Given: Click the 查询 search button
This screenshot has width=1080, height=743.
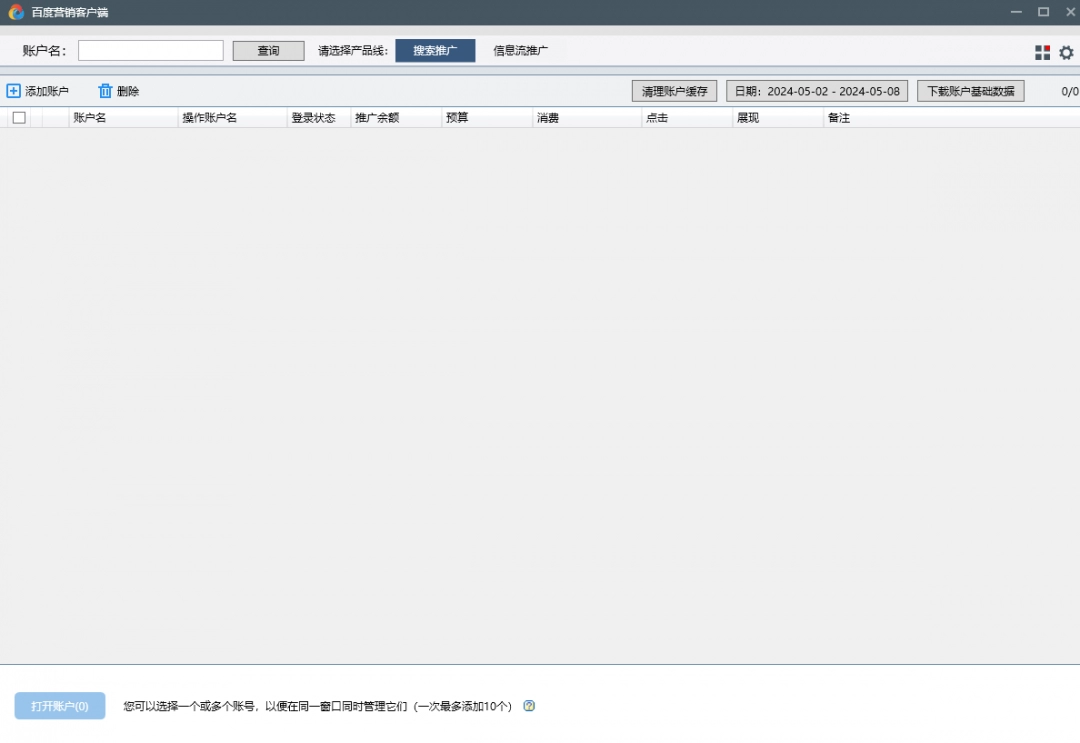Looking at the screenshot, I should click(x=268, y=50).
